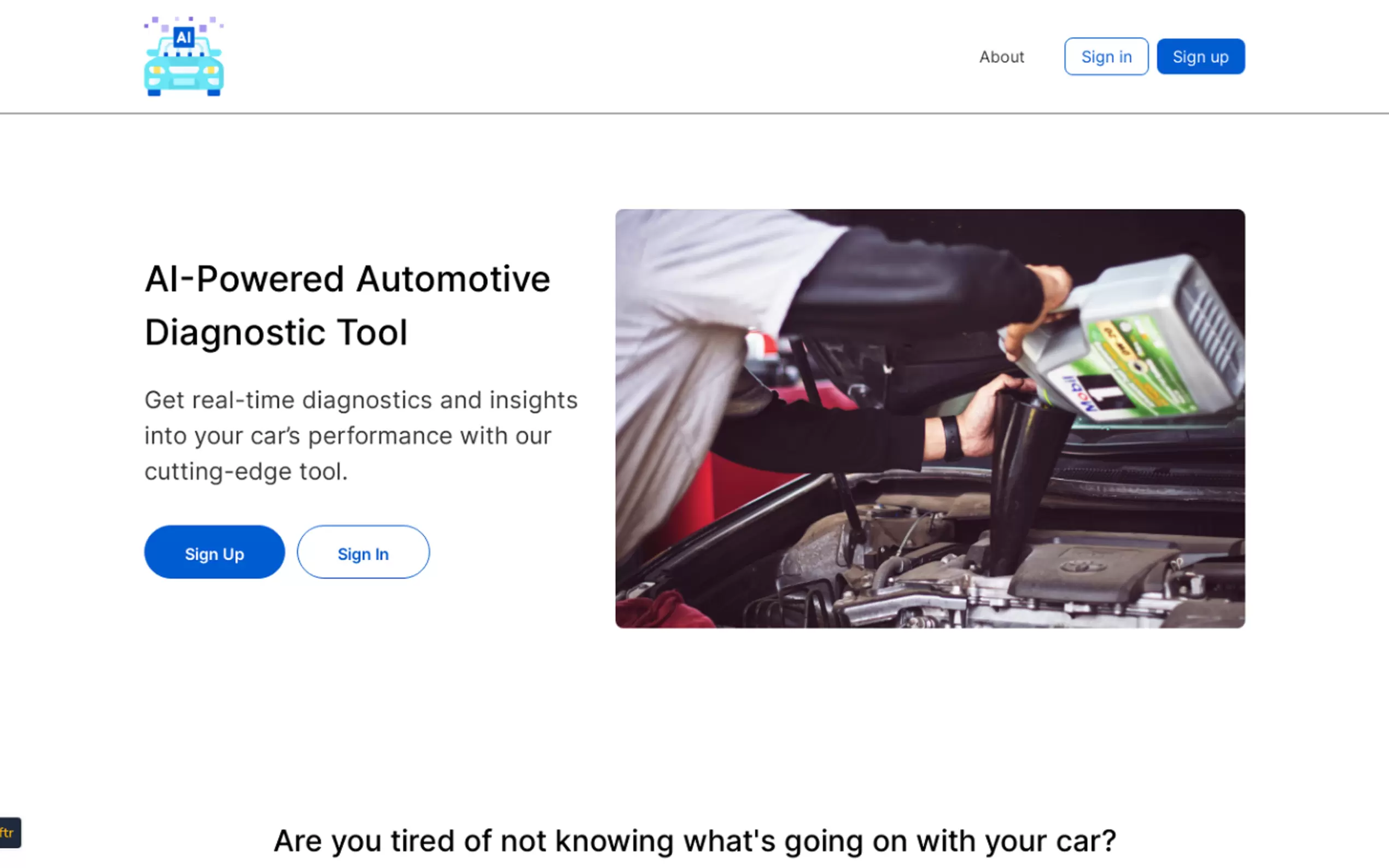1389x868 pixels.
Task: Click the header Sign up button
Action: 1200,56
